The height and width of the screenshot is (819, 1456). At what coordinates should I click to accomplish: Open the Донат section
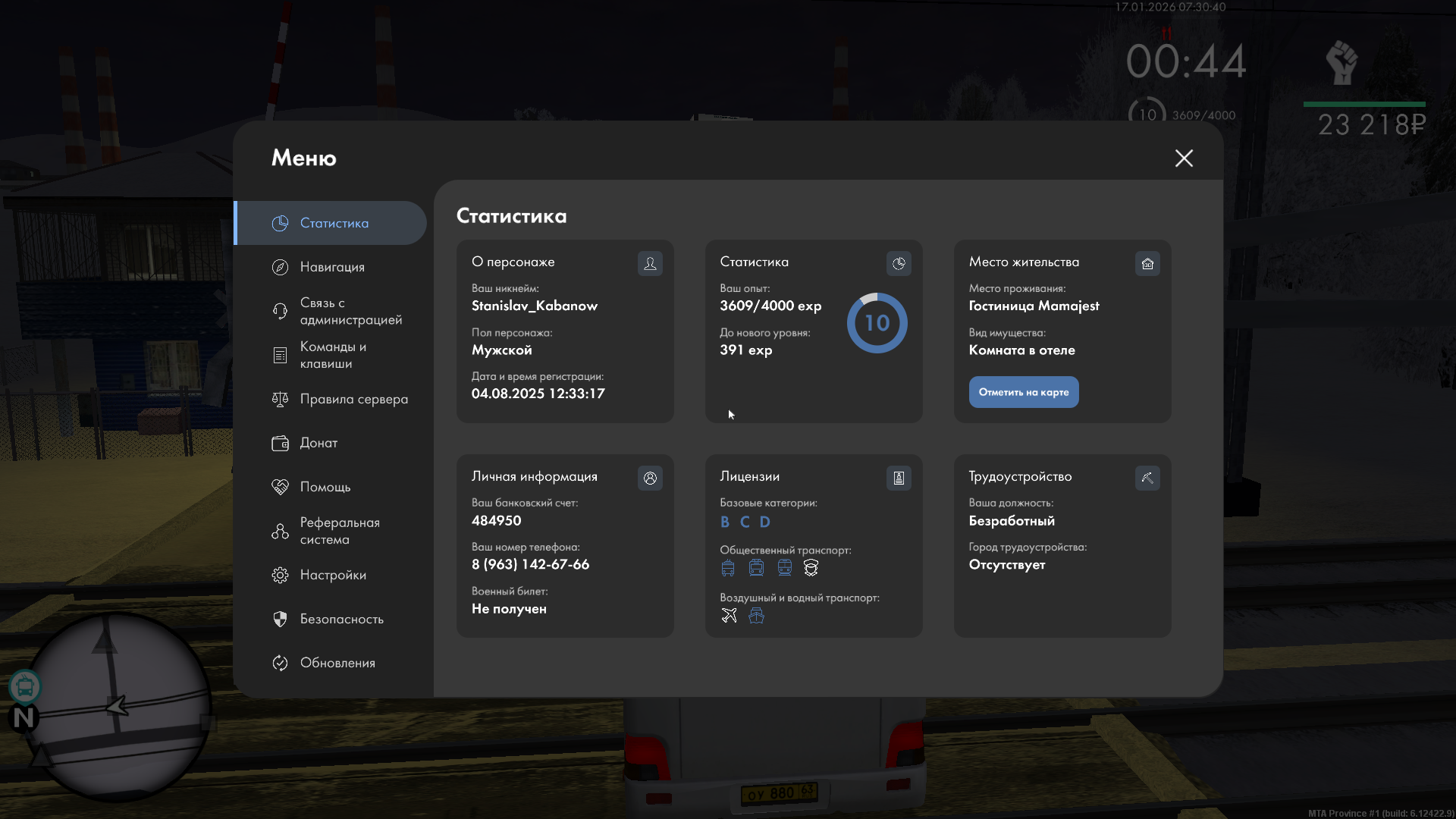[318, 443]
